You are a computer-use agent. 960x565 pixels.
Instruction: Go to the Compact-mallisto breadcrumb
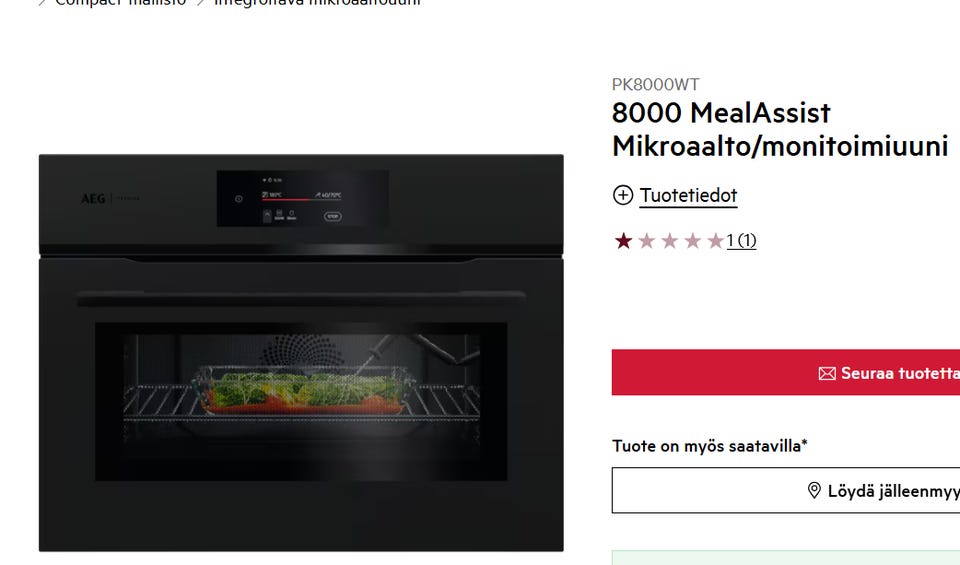(121, 2)
